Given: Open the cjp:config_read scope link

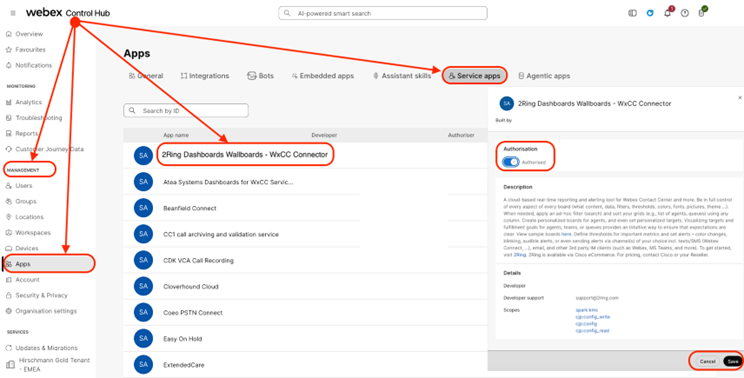Looking at the screenshot, I should (x=592, y=331).
